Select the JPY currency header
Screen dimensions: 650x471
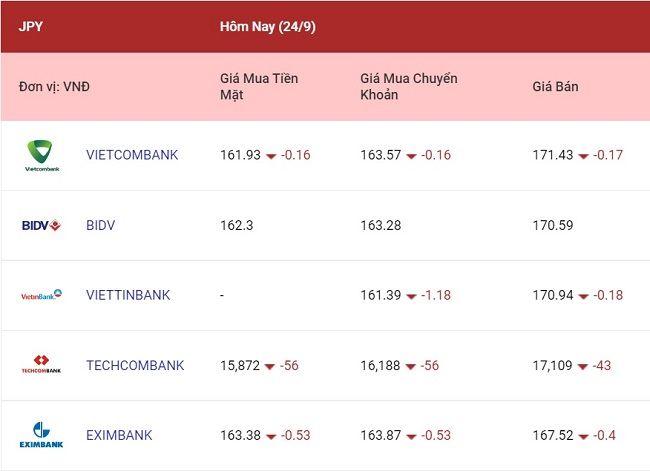coord(30,27)
